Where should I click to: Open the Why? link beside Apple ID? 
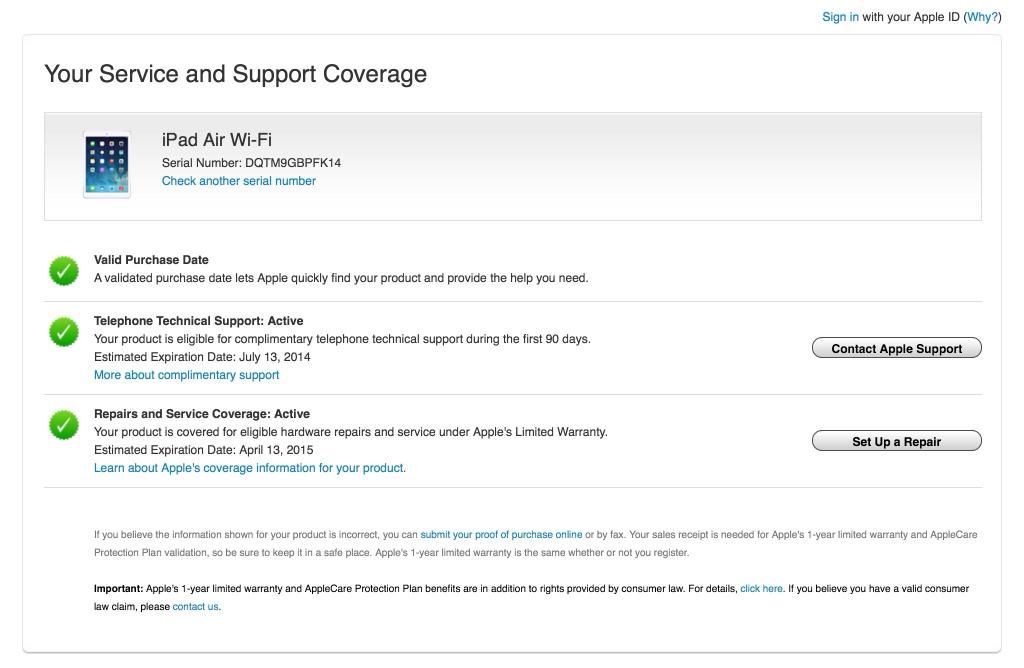pos(982,17)
